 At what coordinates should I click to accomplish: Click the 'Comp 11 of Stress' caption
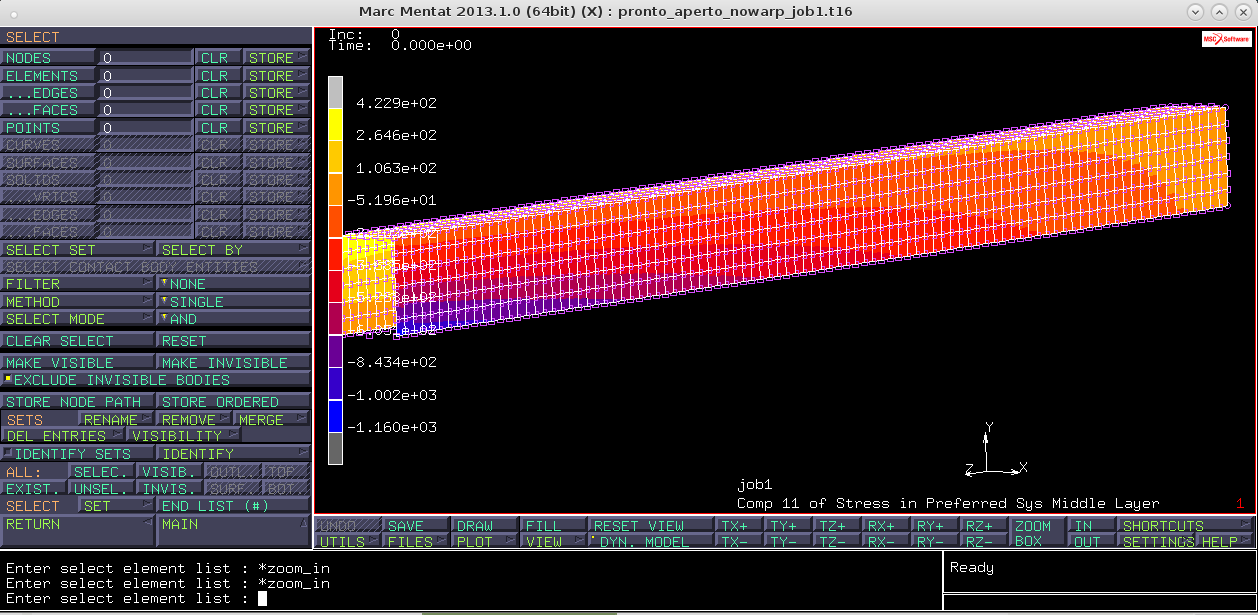[948, 503]
